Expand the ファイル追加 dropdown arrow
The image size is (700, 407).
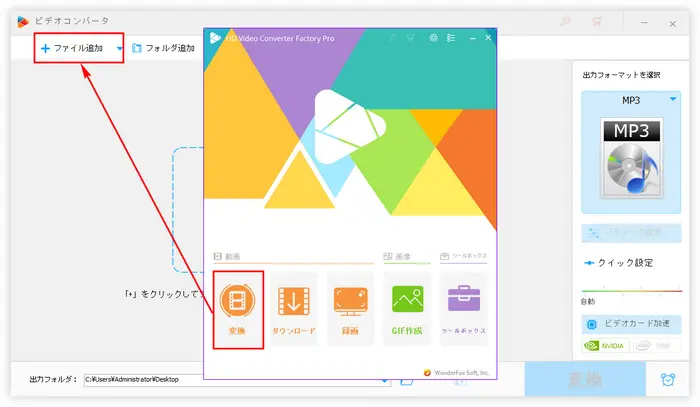click(120, 48)
